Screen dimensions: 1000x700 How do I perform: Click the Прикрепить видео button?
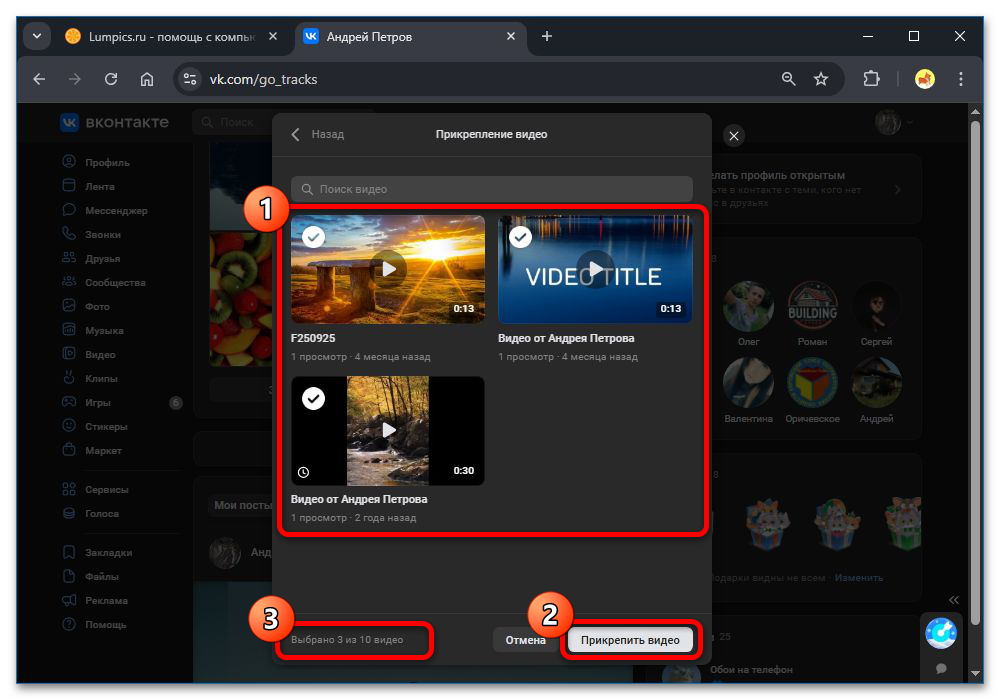pos(630,640)
